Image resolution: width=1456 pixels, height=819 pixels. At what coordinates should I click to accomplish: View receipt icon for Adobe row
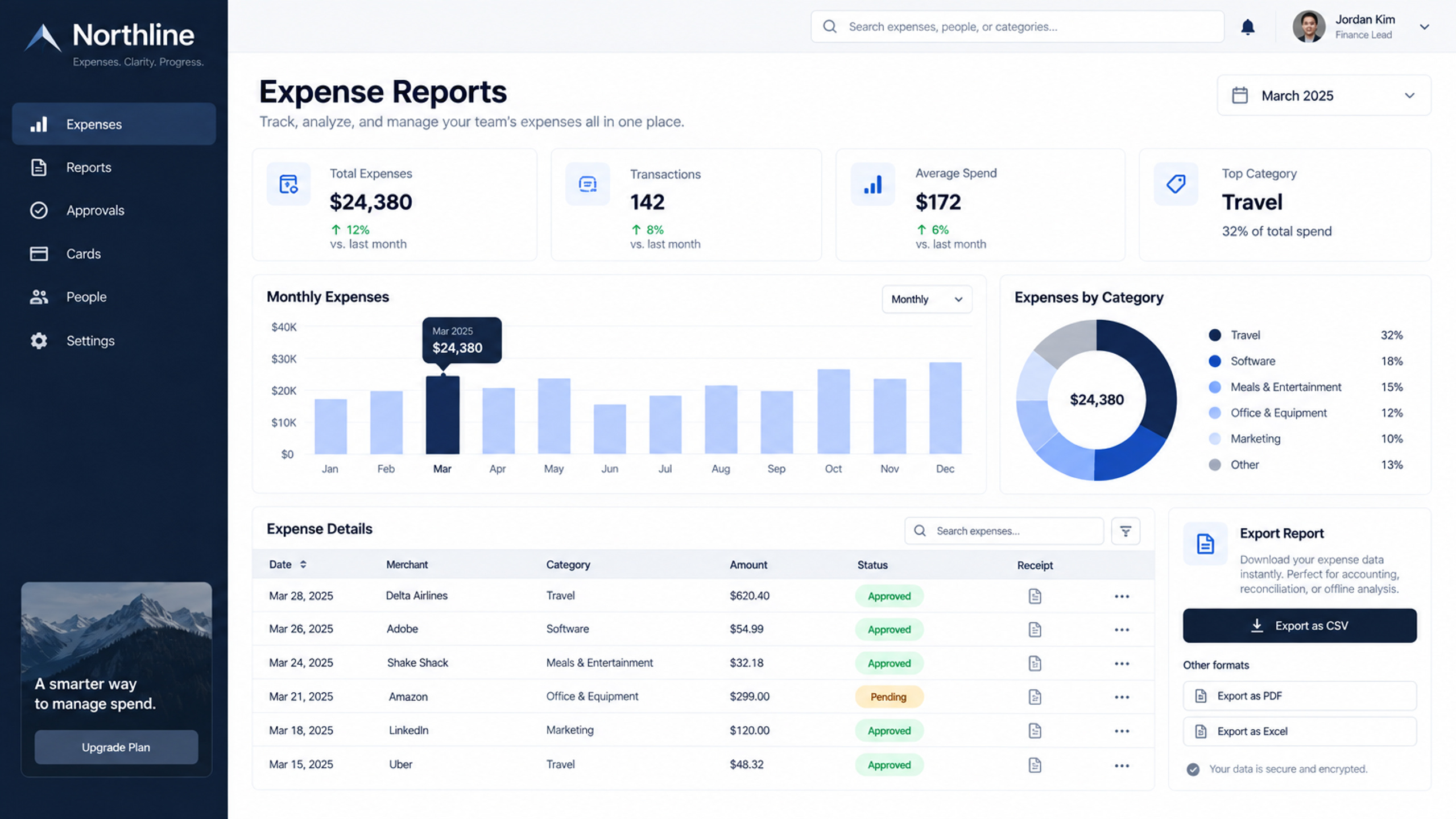(x=1035, y=630)
